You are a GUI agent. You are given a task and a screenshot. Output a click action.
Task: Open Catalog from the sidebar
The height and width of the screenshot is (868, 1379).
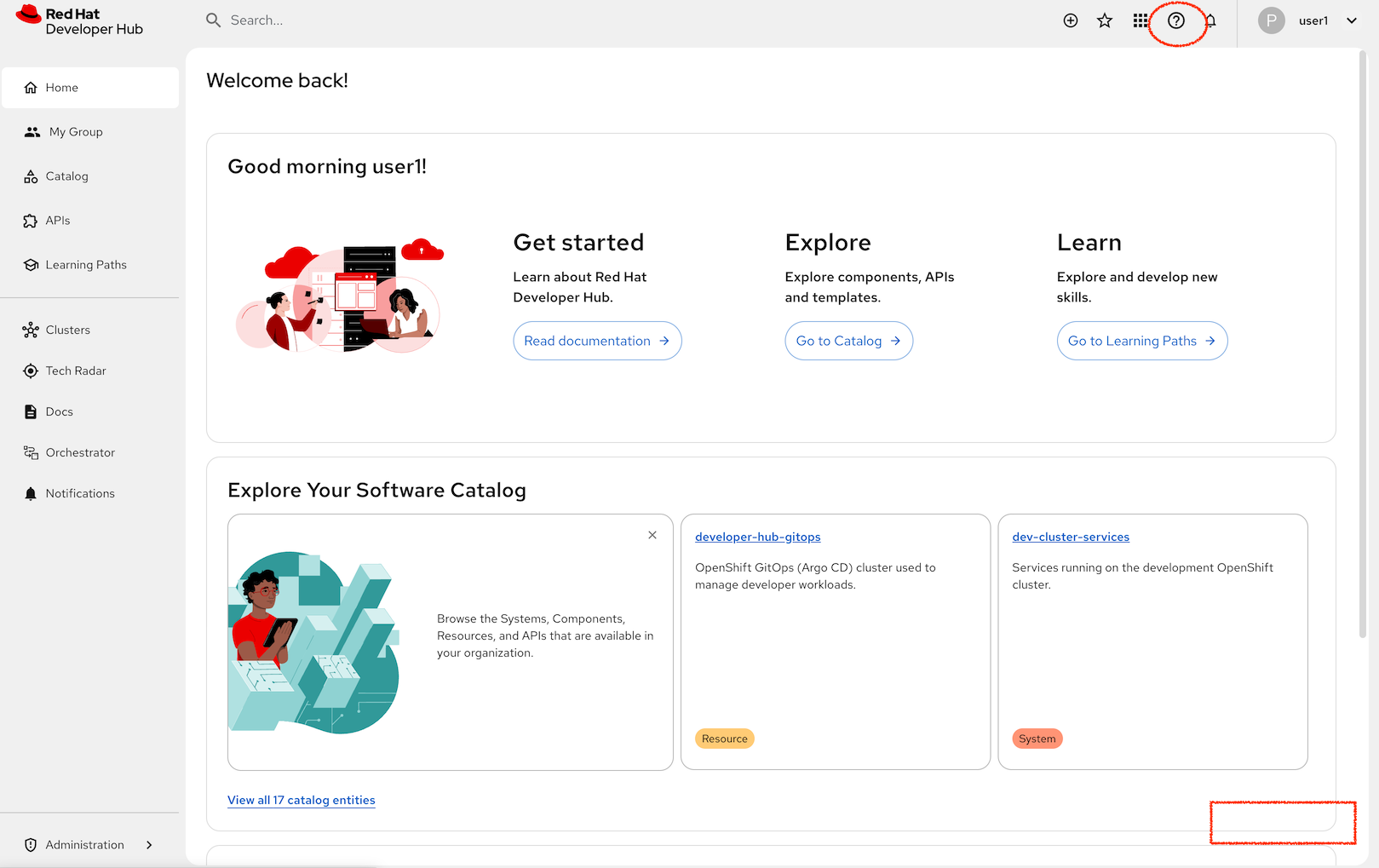[66, 176]
